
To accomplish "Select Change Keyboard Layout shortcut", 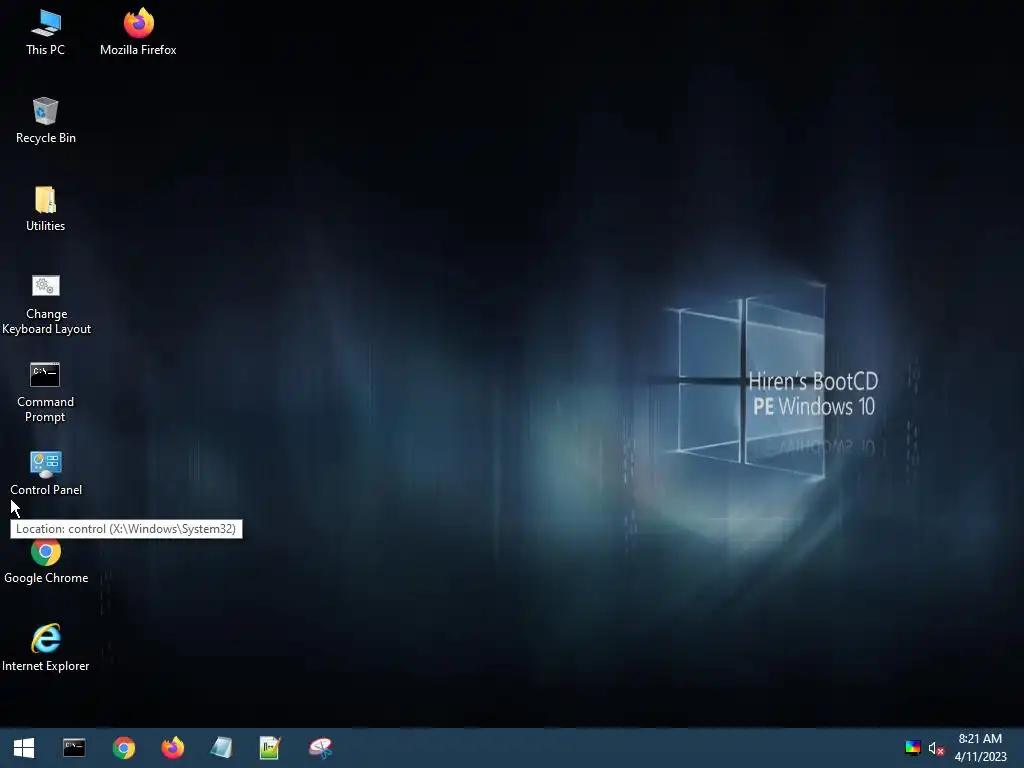I will 46,304.
